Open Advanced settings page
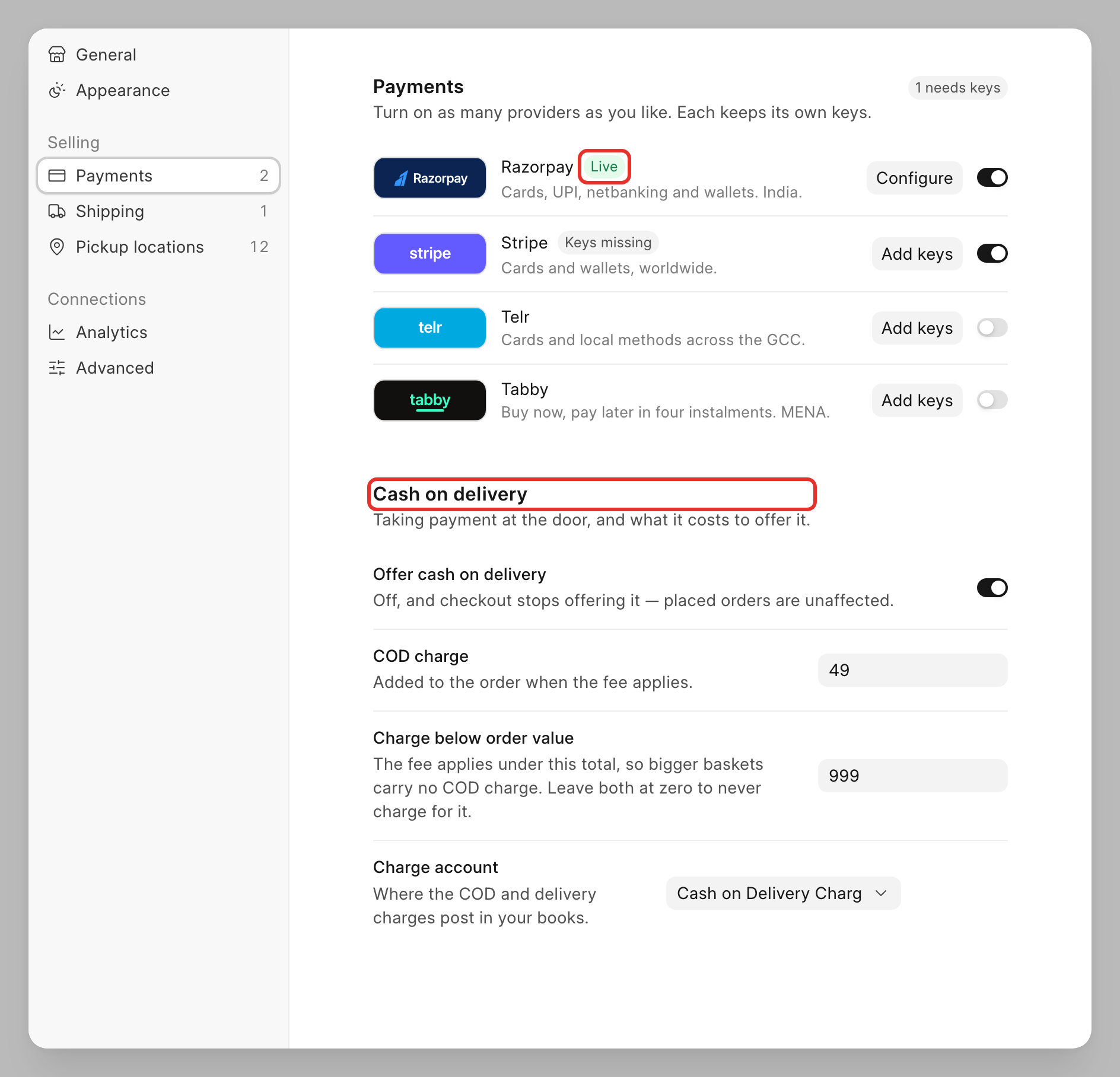The height and width of the screenshot is (1077, 1120). (x=158, y=368)
